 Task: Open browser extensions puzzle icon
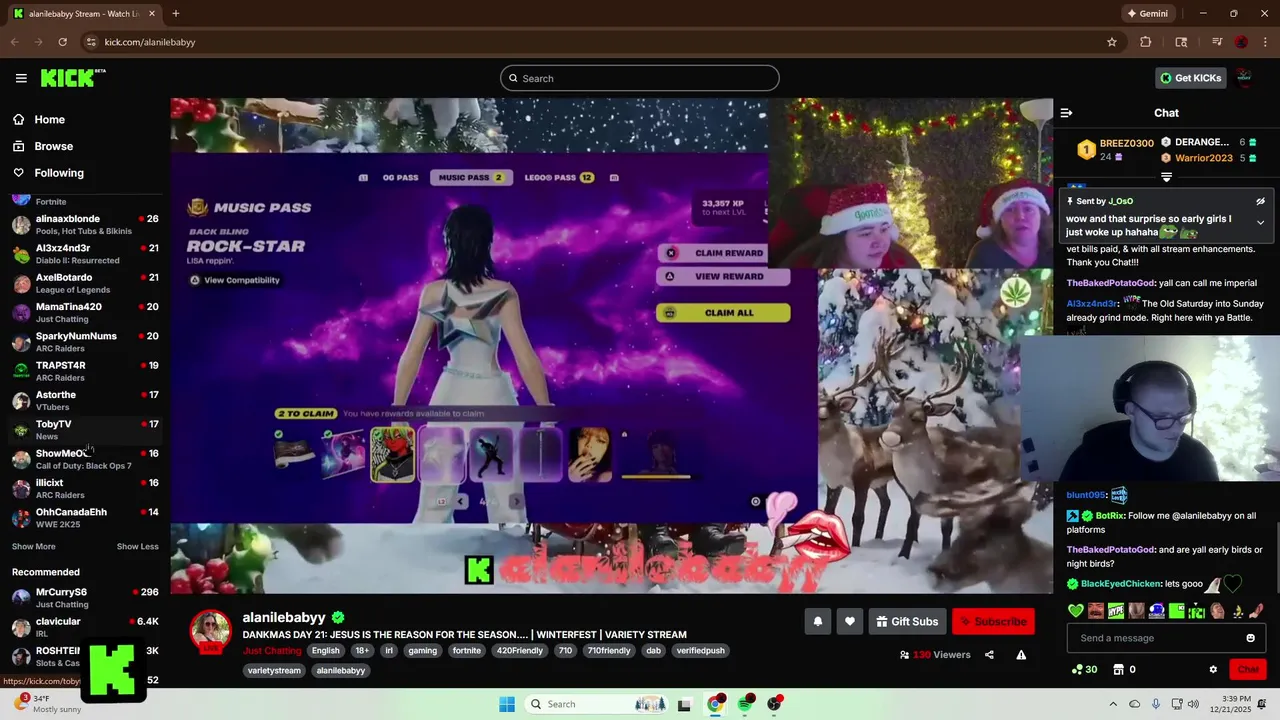point(1146,42)
